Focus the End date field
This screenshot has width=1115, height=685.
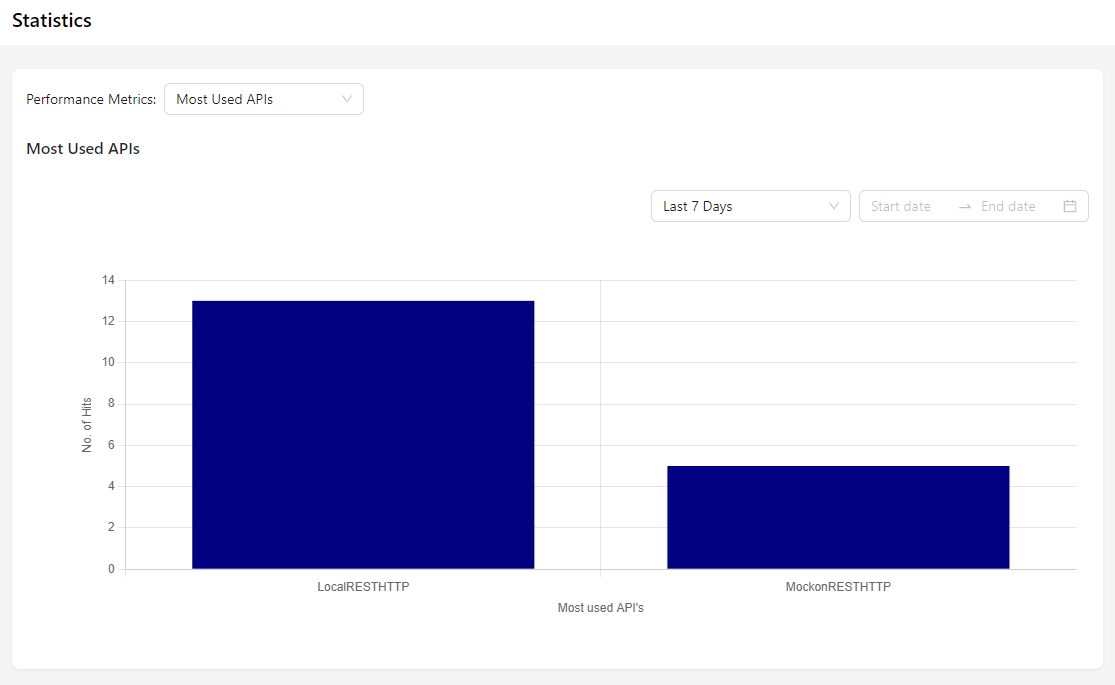click(1012, 206)
